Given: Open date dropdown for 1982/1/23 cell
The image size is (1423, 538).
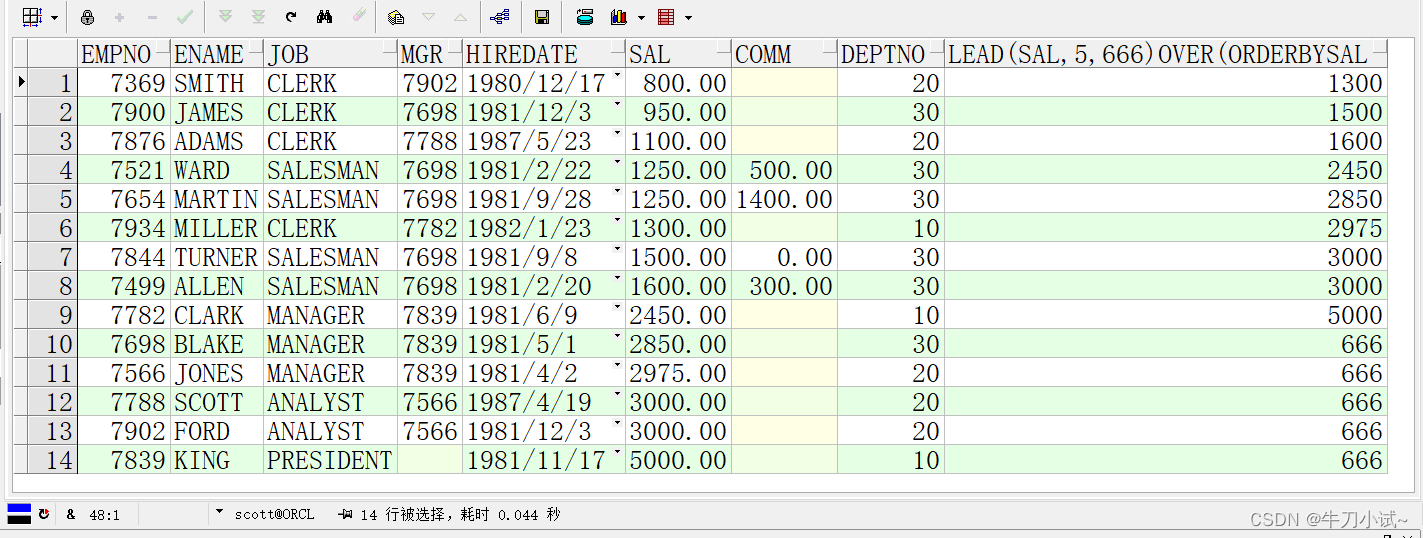Looking at the screenshot, I should (x=617, y=222).
